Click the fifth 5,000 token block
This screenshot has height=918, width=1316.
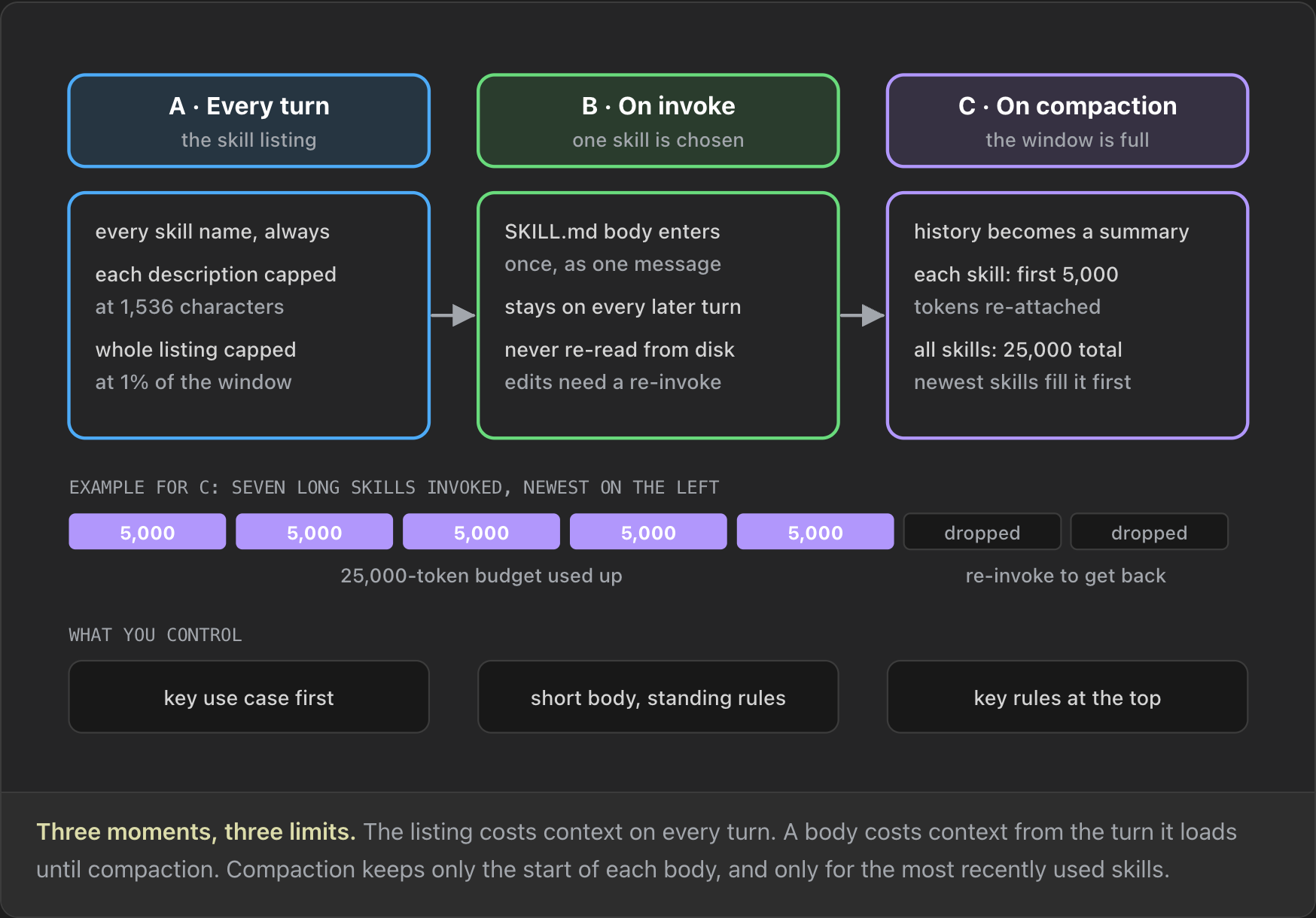(815, 532)
